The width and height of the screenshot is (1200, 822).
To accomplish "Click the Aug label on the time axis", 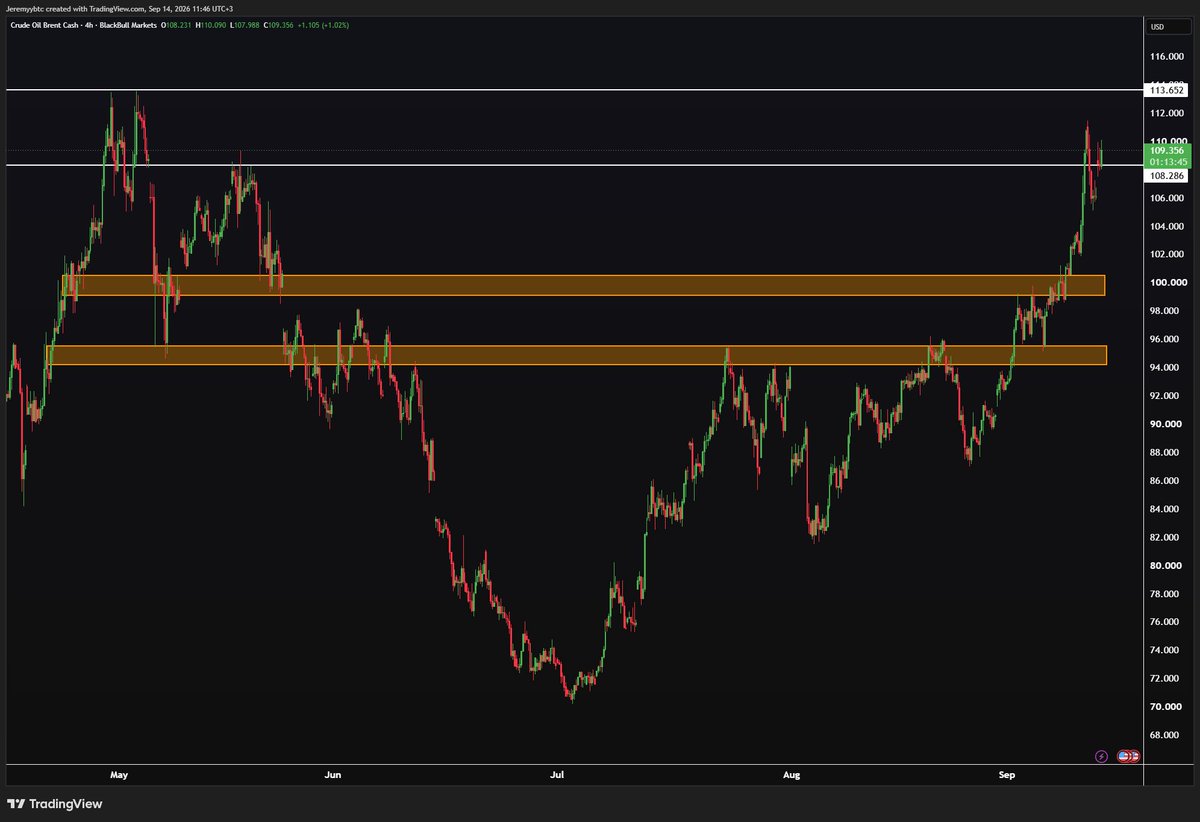I will tap(792, 774).
